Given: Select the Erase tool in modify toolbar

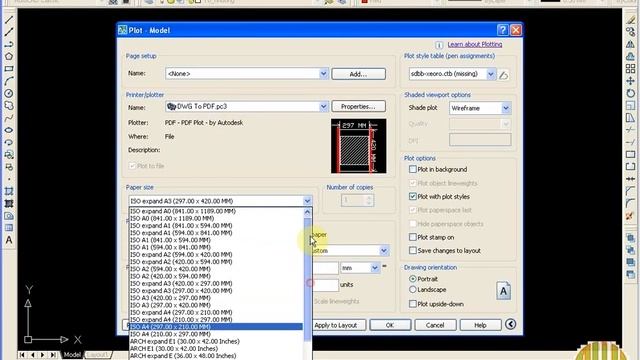Looking at the screenshot, I should (631, 20).
